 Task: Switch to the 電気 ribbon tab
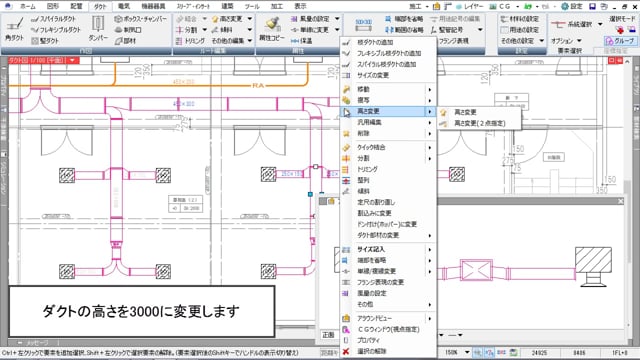[124, 7]
